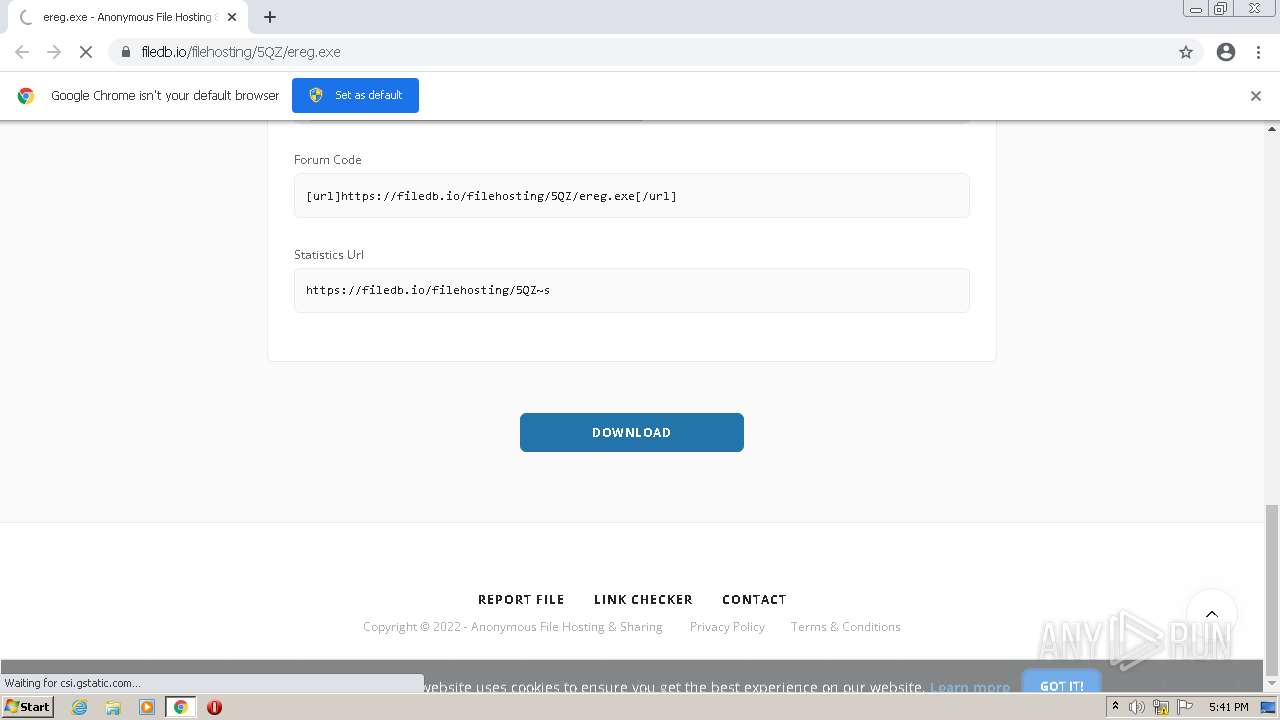Click the blue DOWNLOAD button

pyautogui.click(x=631, y=432)
